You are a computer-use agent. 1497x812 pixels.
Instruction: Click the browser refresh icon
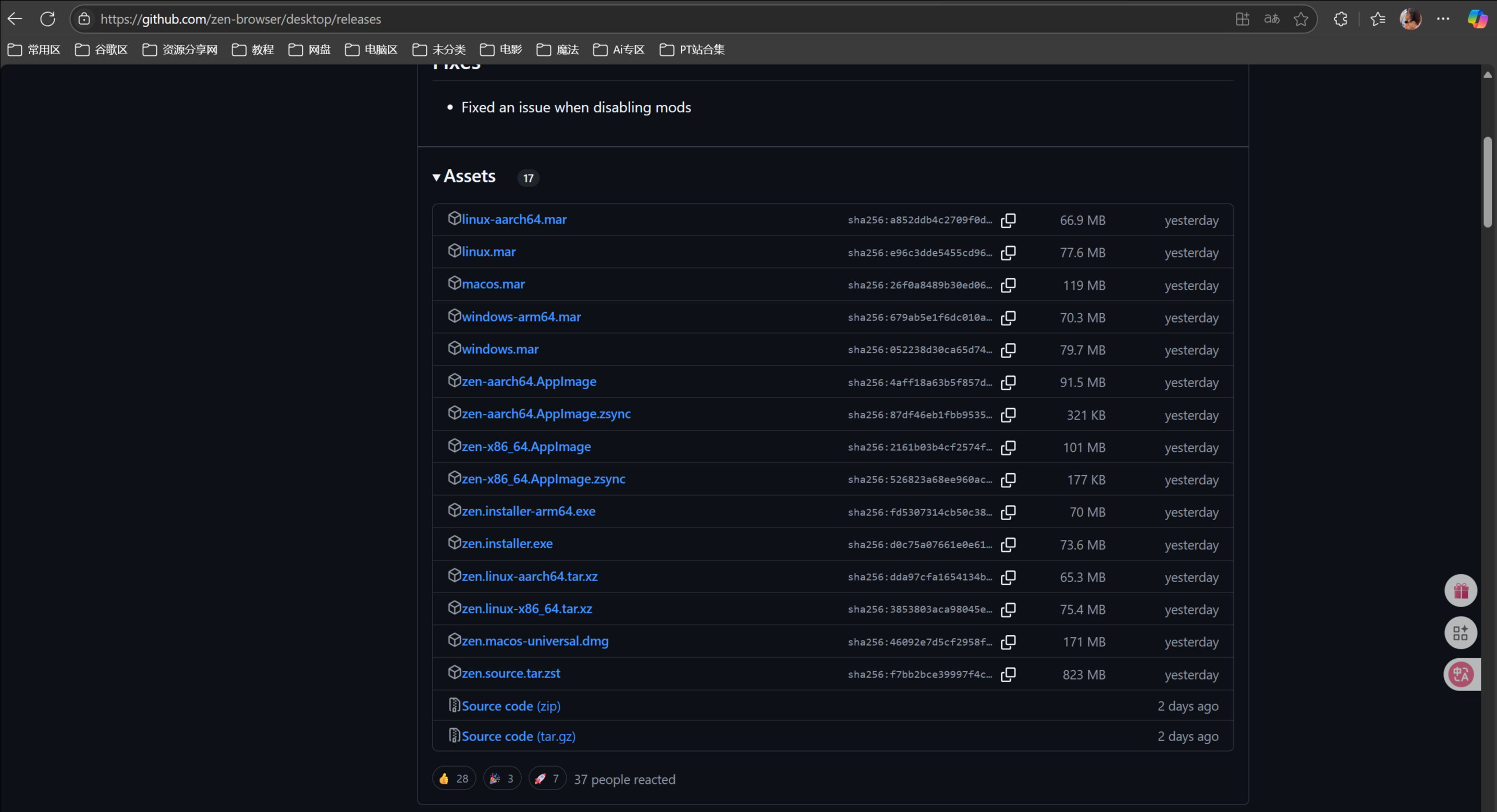pyautogui.click(x=47, y=19)
